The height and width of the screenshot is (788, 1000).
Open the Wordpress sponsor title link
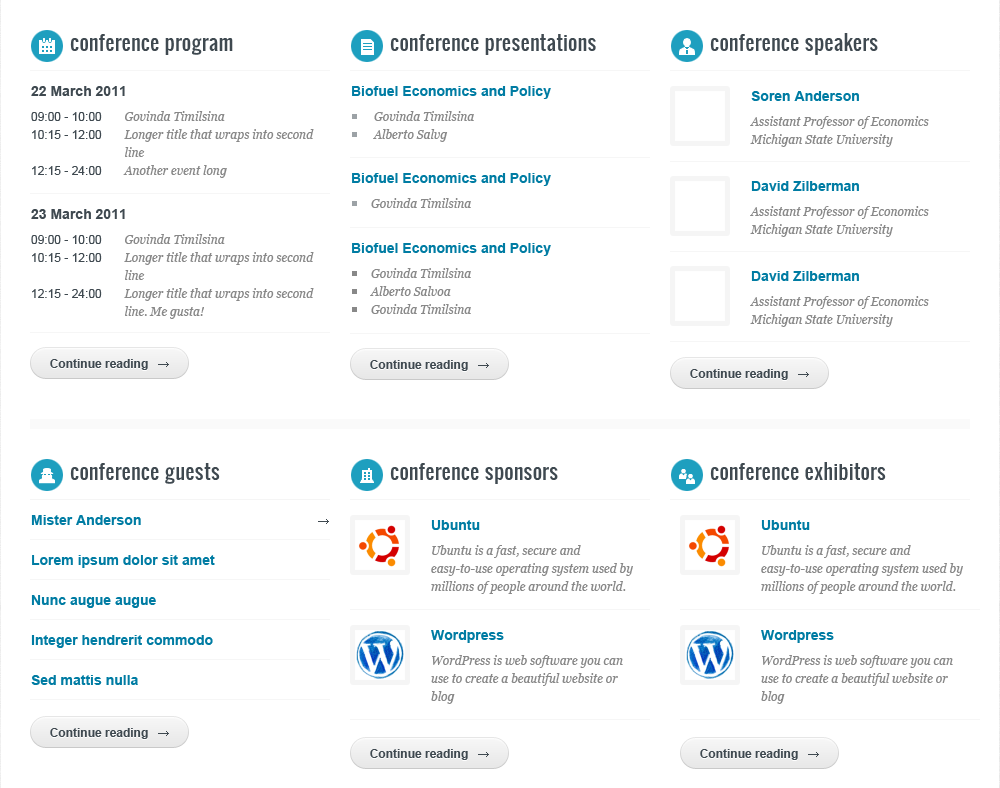tap(467, 636)
